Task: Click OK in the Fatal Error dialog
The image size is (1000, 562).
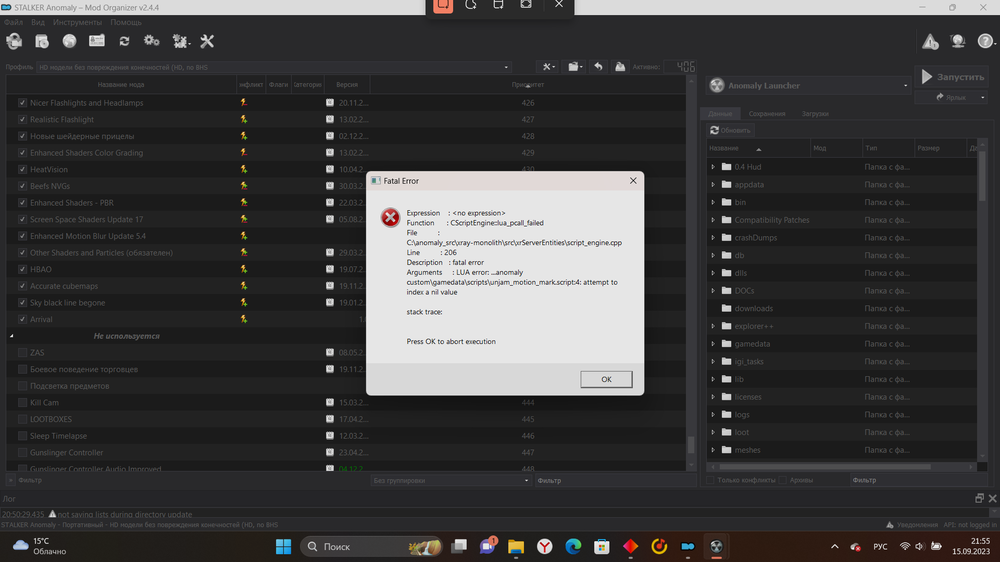Action: (606, 380)
